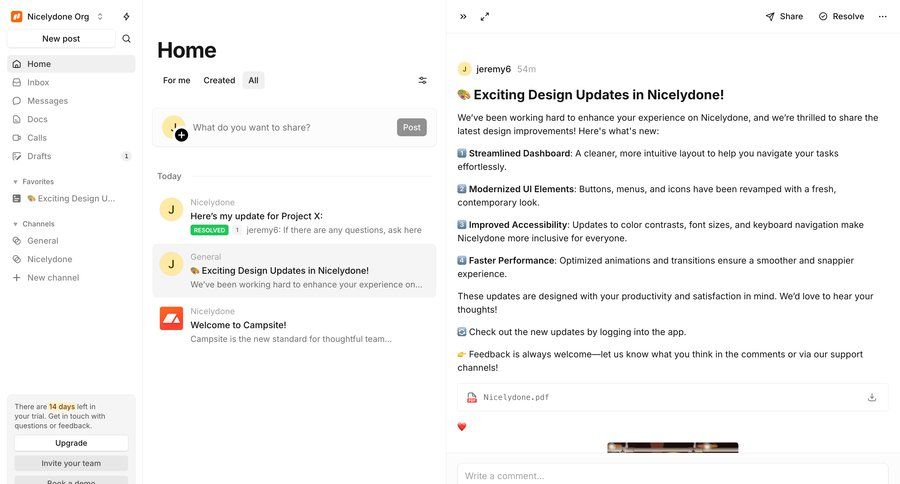Switch to the For me tab

click(x=176, y=80)
